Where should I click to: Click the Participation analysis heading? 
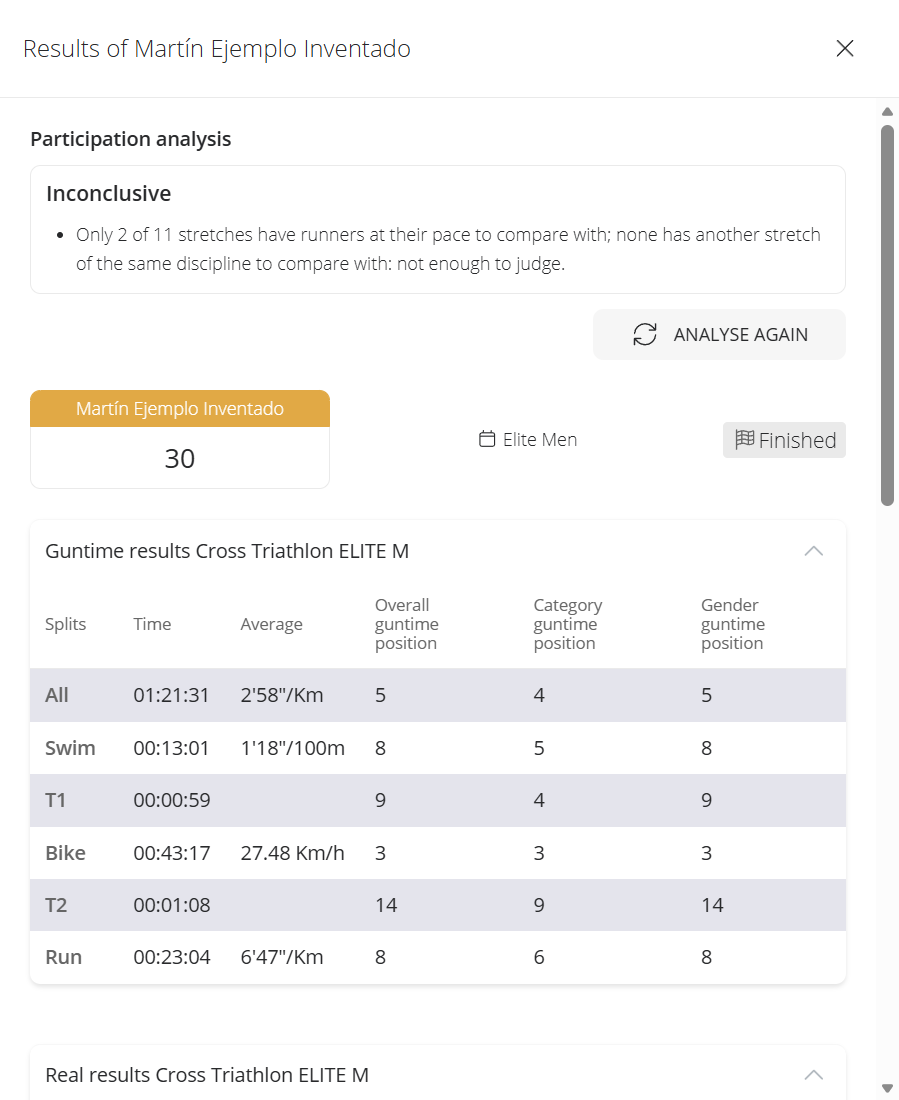point(131,139)
